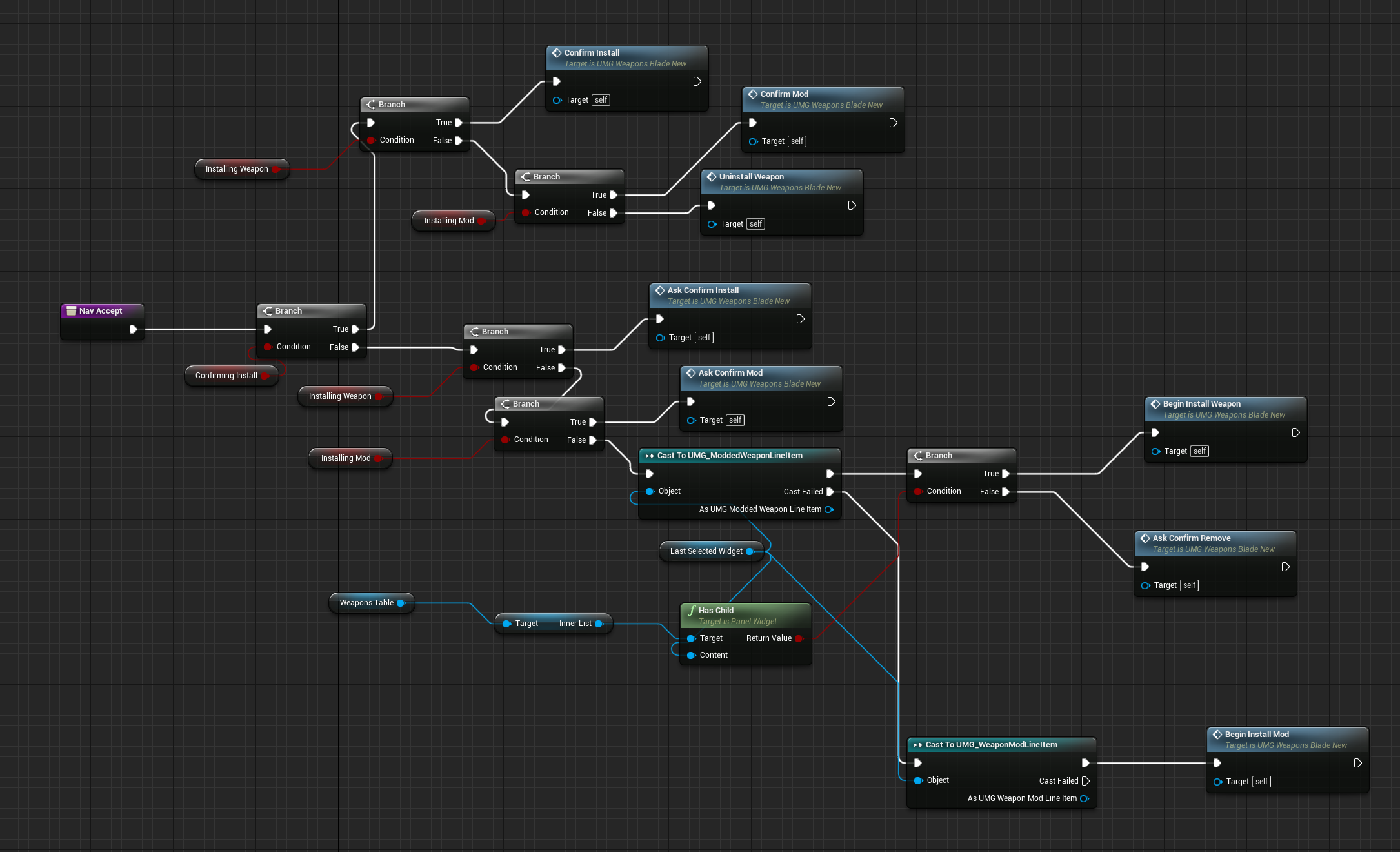Image resolution: width=1400 pixels, height=852 pixels.
Task: Select the Installing Mod node near Ask Confirm Mod branch
Action: (350, 458)
